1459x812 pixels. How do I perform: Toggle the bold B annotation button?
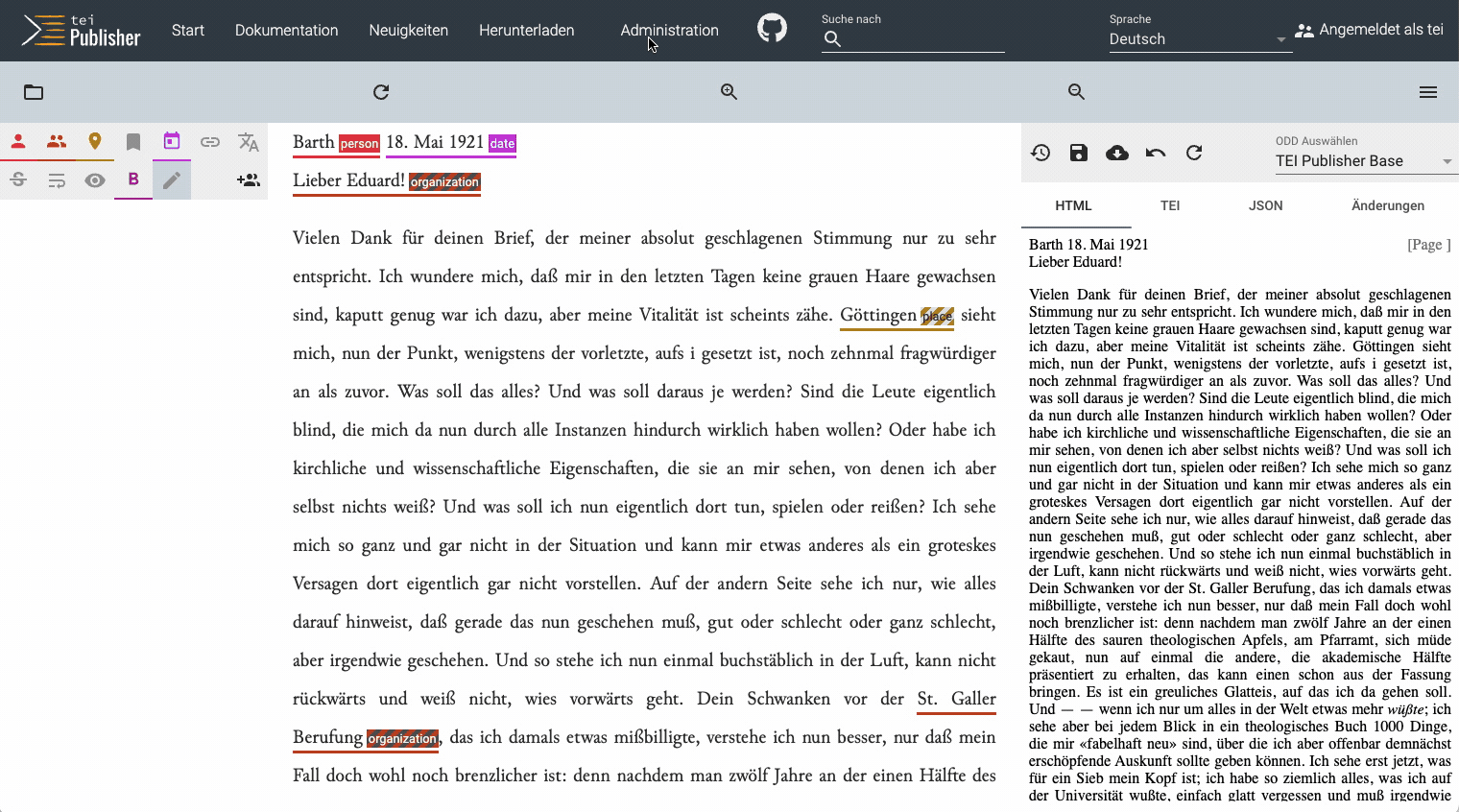[133, 179]
